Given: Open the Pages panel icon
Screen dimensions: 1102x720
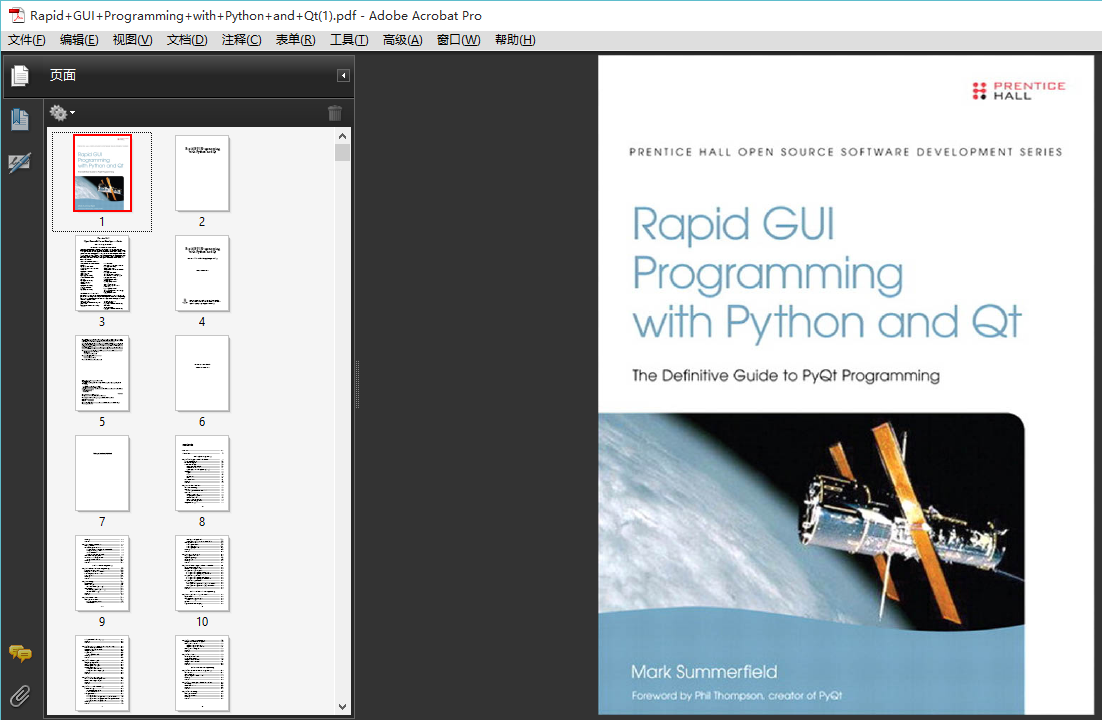Looking at the screenshot, I should (20, 75).
